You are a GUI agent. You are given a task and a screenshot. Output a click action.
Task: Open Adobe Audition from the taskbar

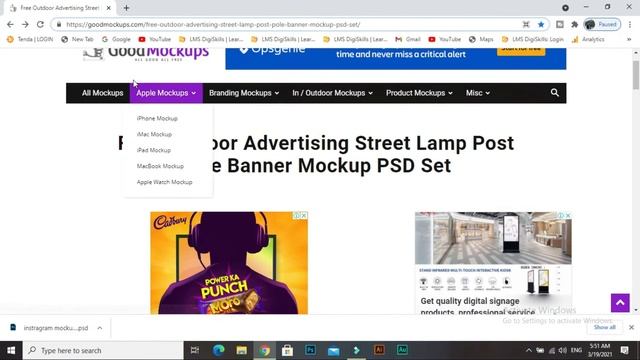(402, 350)
